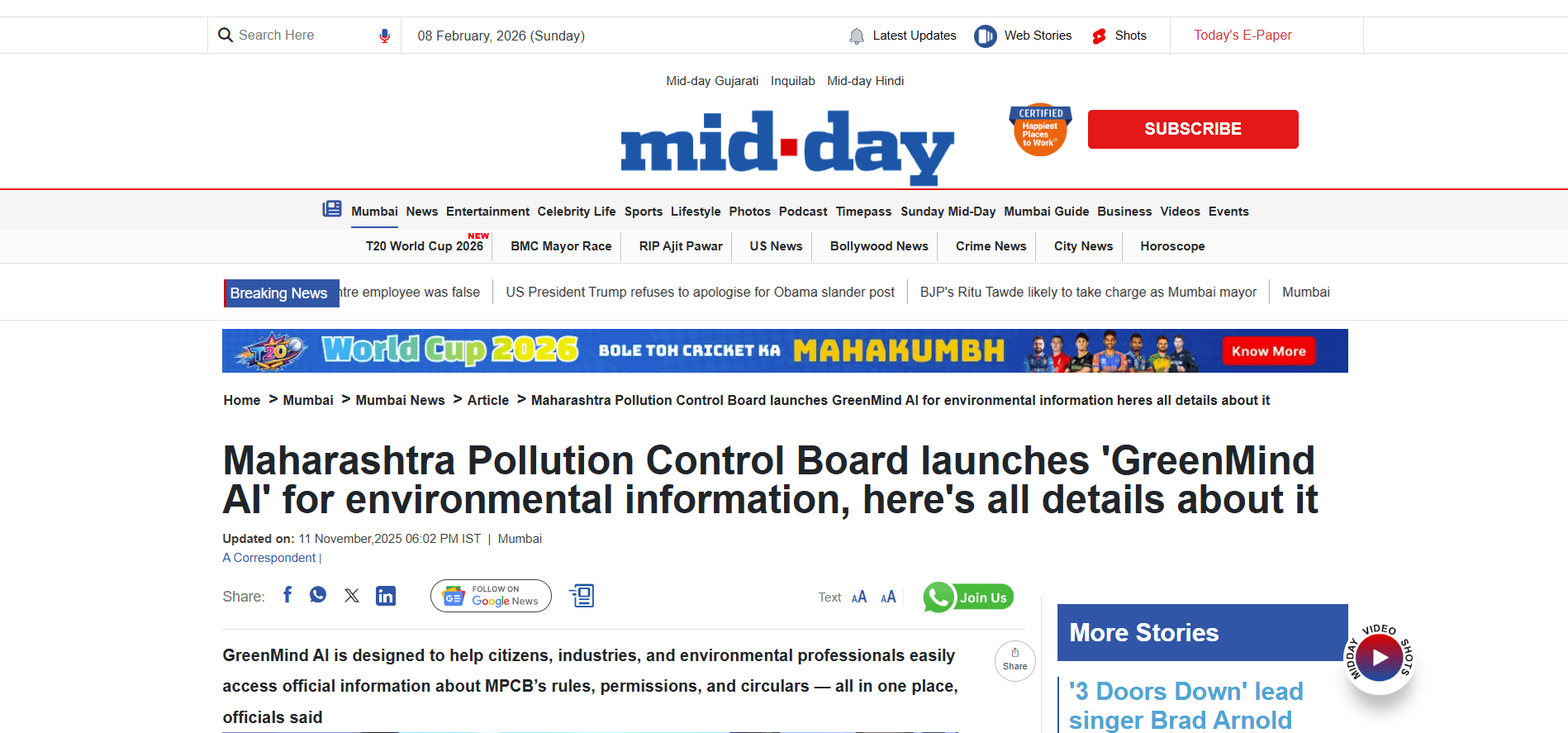
Task: Click the More Stories header
Action: tap(1202, 632)
